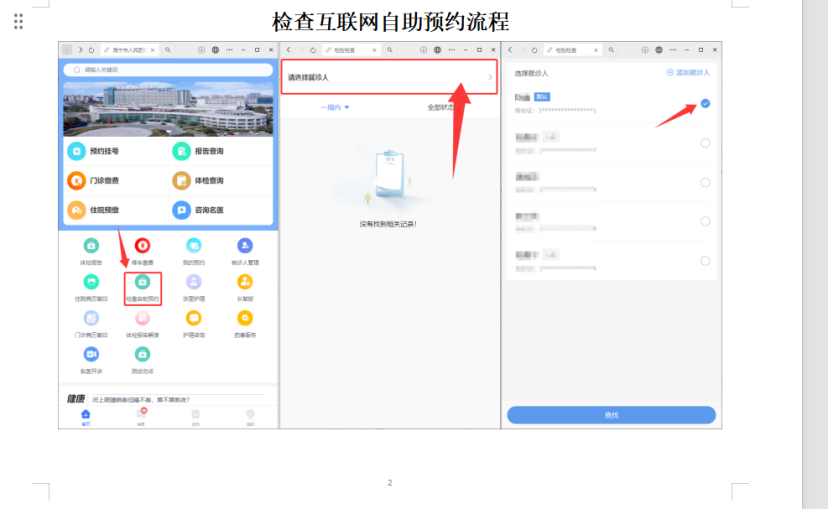Tap the 护理咨询 chat bubble icon
Screen dimensions: 828x509
click(x=193, y=318)
